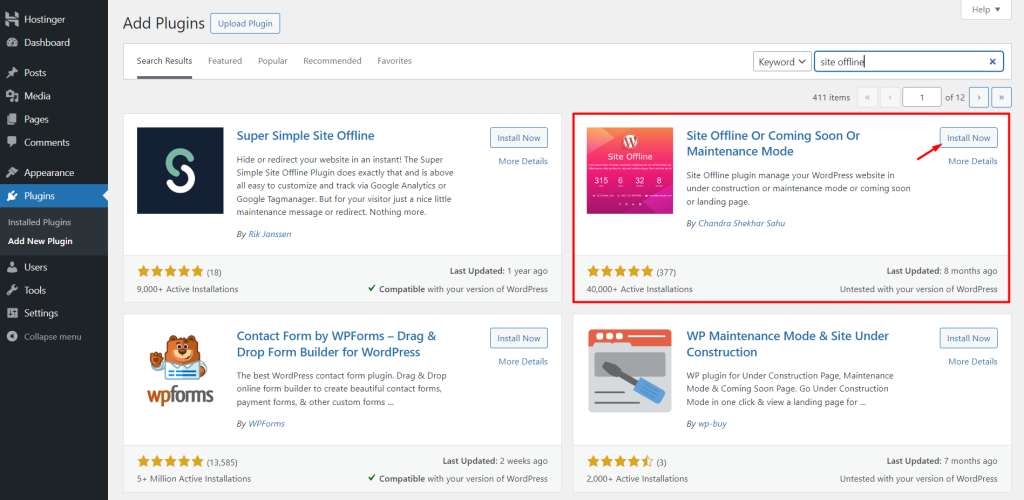Click the current page number field
This screenshot has height=500, width=1024.
coord(921,97)
